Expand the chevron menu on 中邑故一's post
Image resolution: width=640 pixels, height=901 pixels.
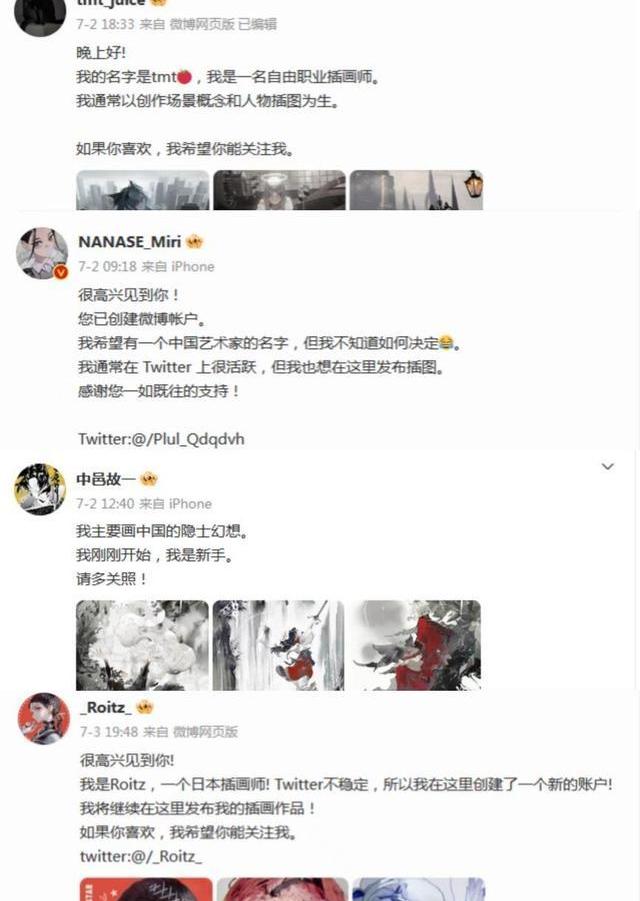point(607,466)
